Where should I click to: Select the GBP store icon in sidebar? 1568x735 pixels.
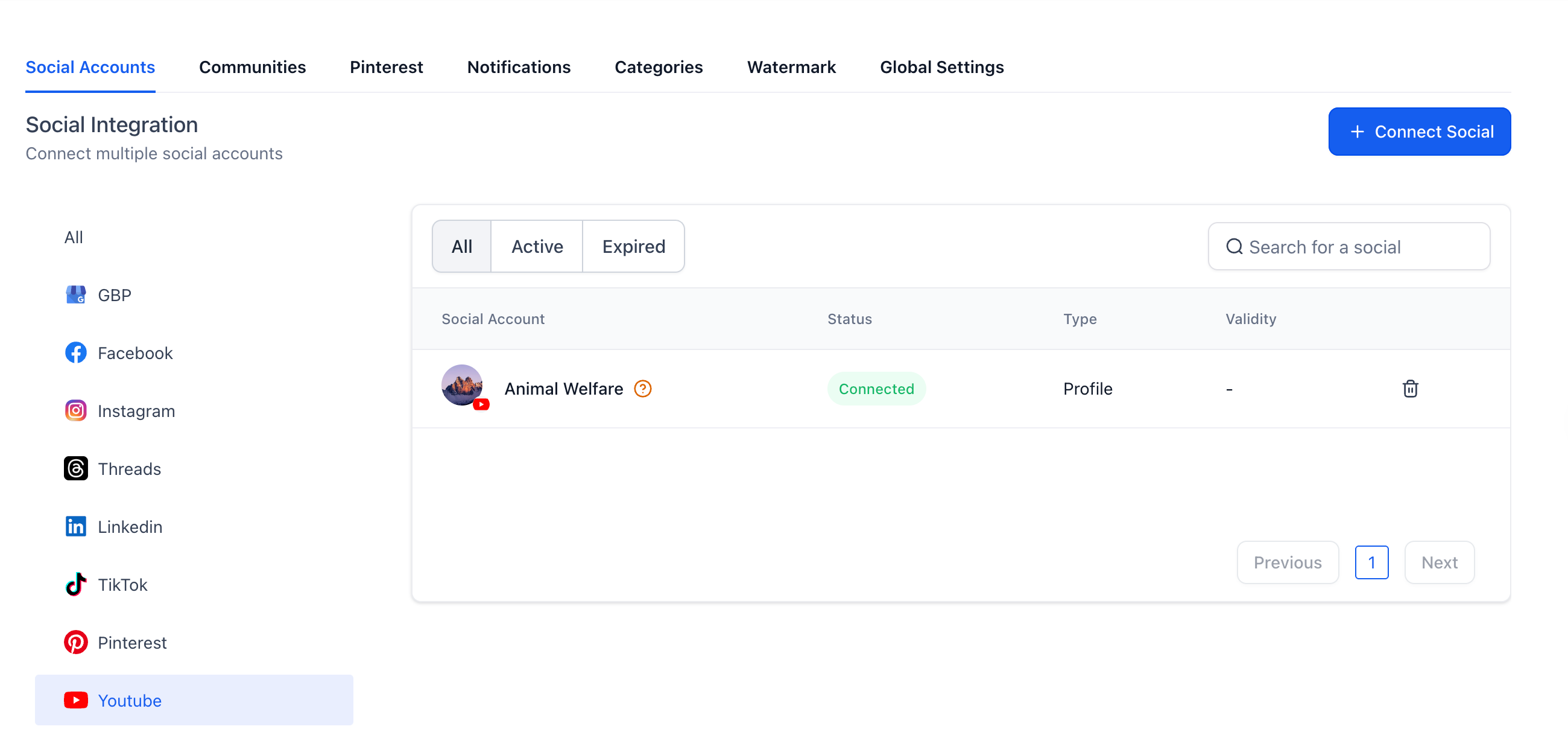pyautogui.click(x=75, y=294)
